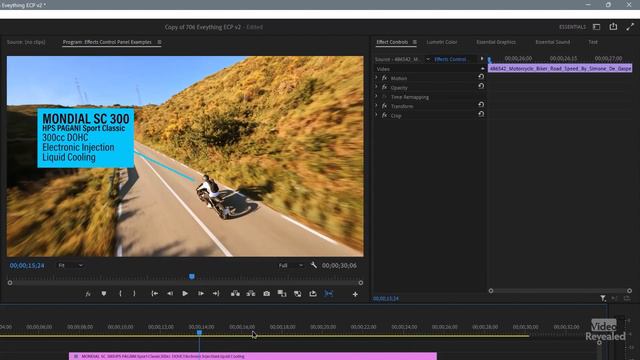The height and width of the screenshot is (360, 640).
Task: Go to In point
Action: (155, 293)
